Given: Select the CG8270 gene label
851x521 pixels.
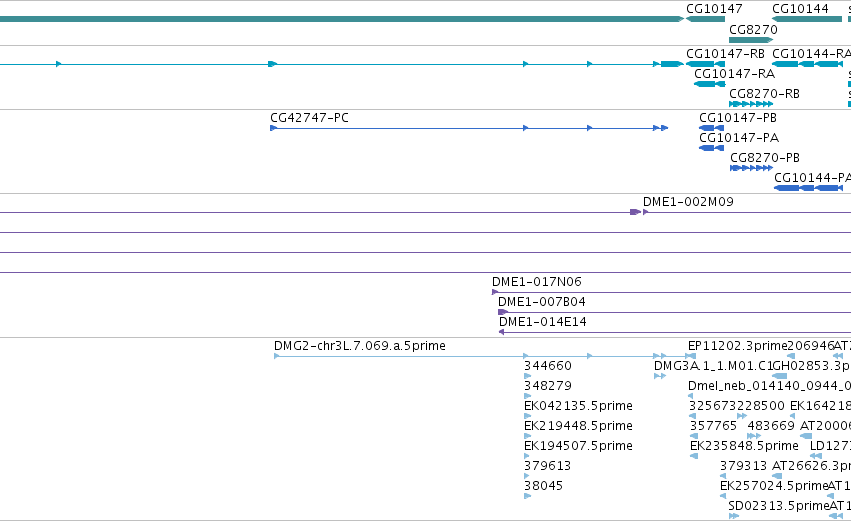Looking at the screenshot, I should click(753, 30).
